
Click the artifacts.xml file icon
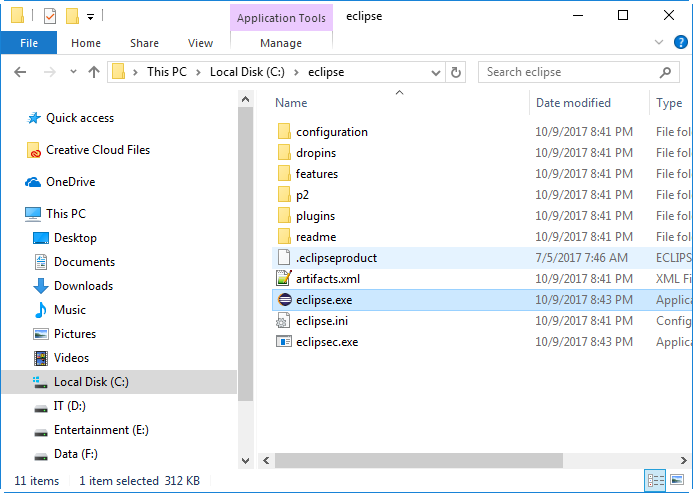click(x=284, y=279)
